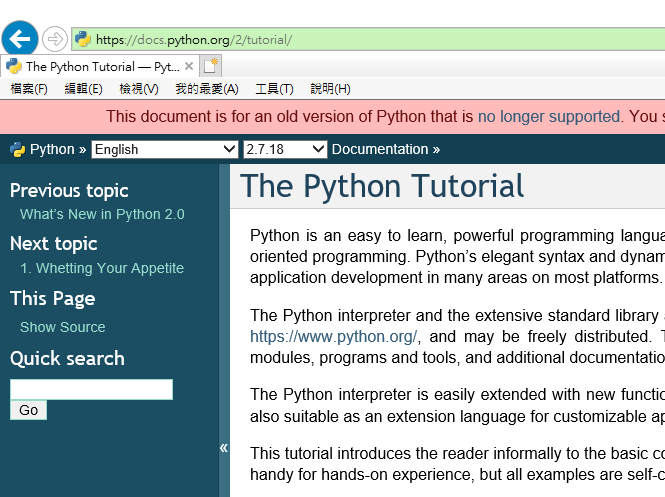The height and width of the screenshot is (497, 665).
Task: Click The Python Tutorial page heading
Action: (x=382, y=186)
